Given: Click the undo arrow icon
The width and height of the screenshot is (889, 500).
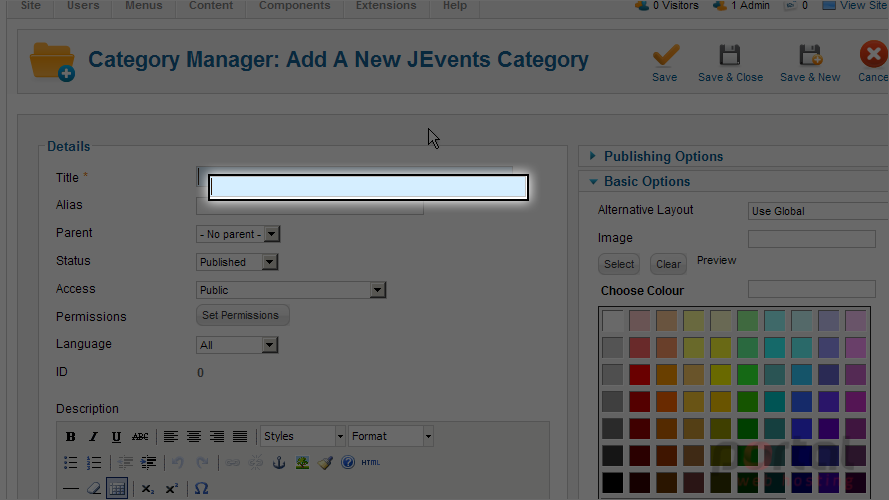Looking at the screenshot, I should (x=178, y=463).
